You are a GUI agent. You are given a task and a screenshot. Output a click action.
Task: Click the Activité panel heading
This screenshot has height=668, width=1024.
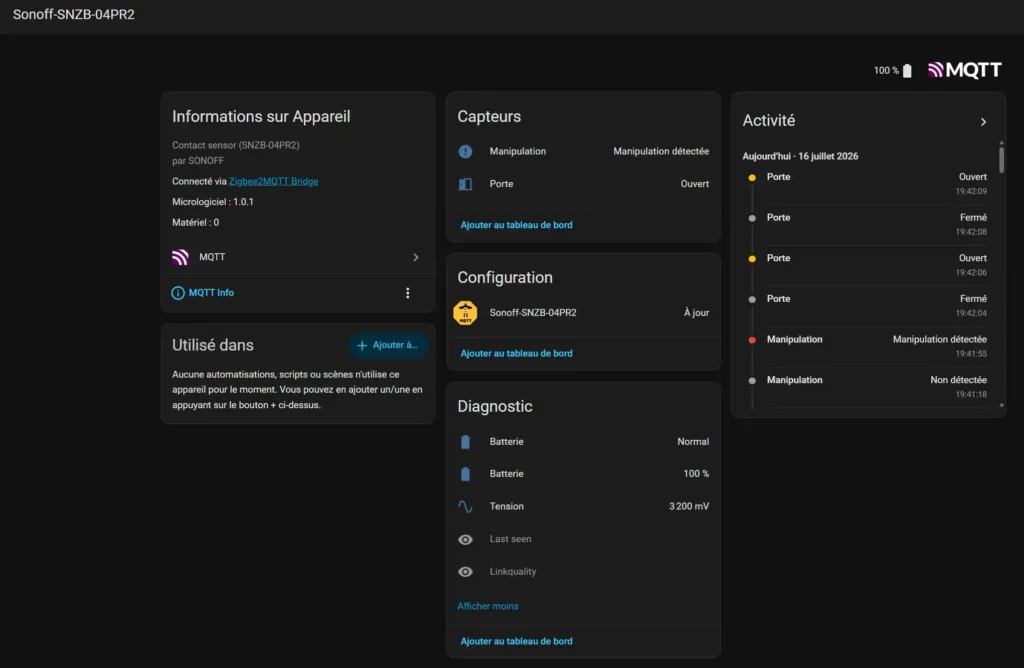(769, 121)
